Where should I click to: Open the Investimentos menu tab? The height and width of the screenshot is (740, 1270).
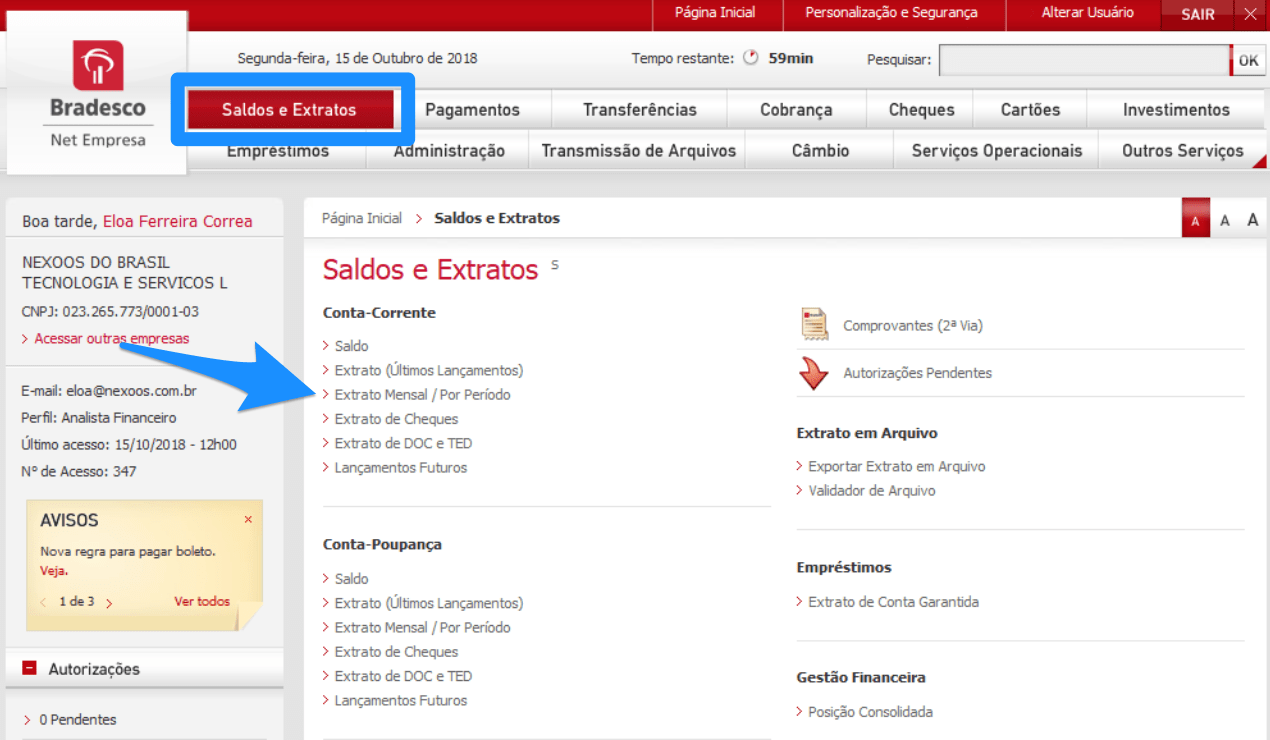pos(1176,110)
